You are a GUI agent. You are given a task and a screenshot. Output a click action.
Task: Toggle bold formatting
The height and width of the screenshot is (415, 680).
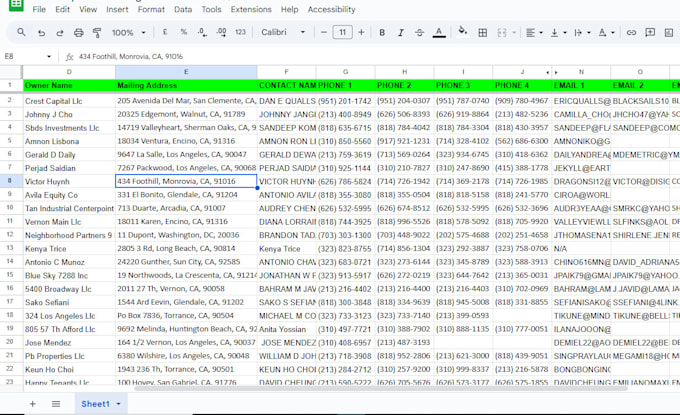(382, 33)
